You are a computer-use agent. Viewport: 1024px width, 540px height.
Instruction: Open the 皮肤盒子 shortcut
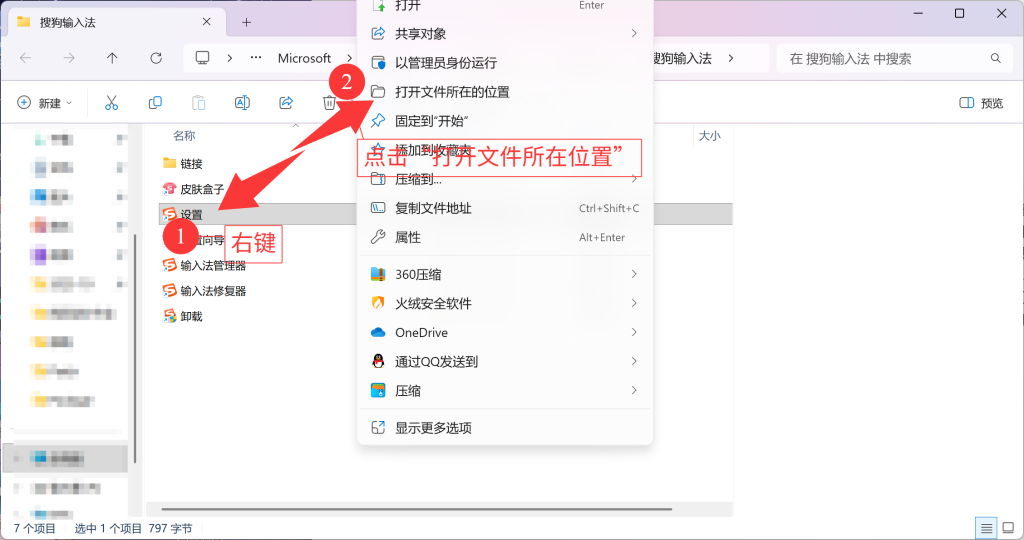(x=201, y=189)
